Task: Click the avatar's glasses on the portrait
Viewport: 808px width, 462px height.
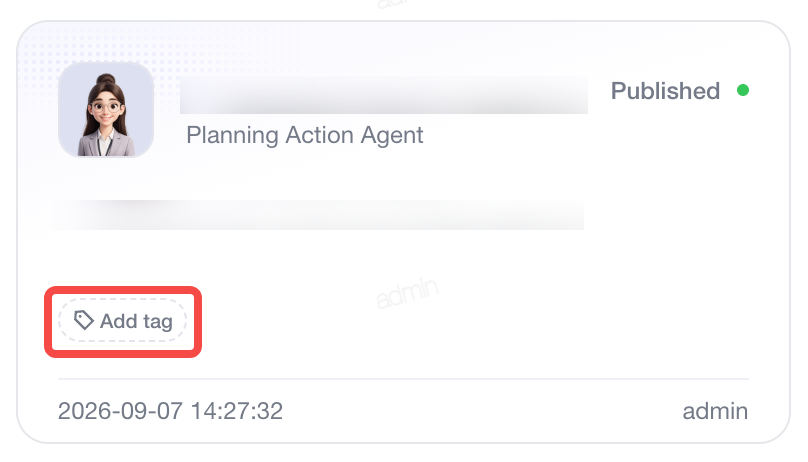Action: (x=106, y=108)
